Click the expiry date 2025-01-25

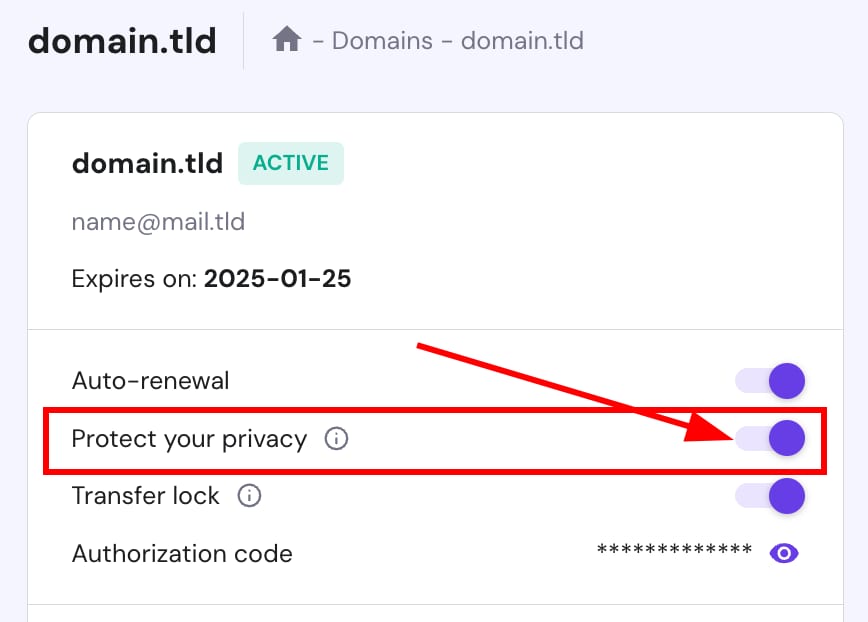point(277,279)
